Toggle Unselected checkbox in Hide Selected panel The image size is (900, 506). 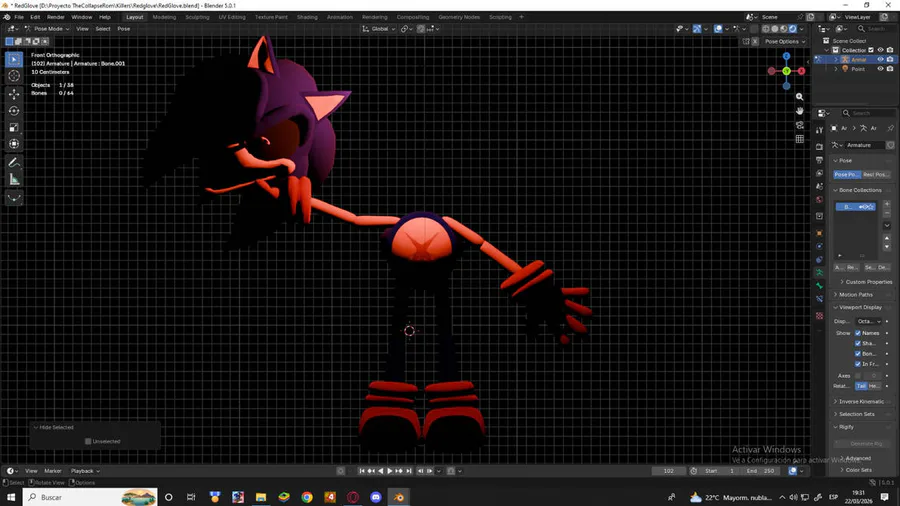point(88,441)
